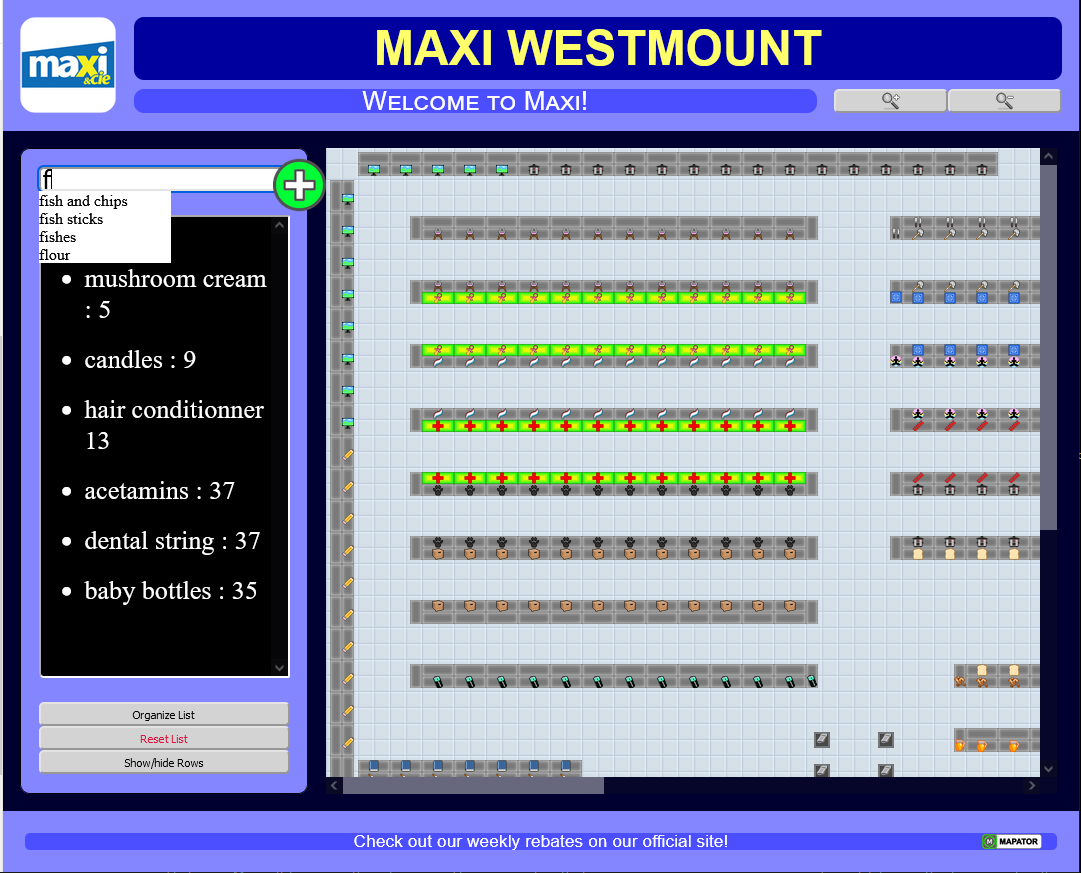
Task: Click first monitor icon on top shelf
Action: pos(374,170)
